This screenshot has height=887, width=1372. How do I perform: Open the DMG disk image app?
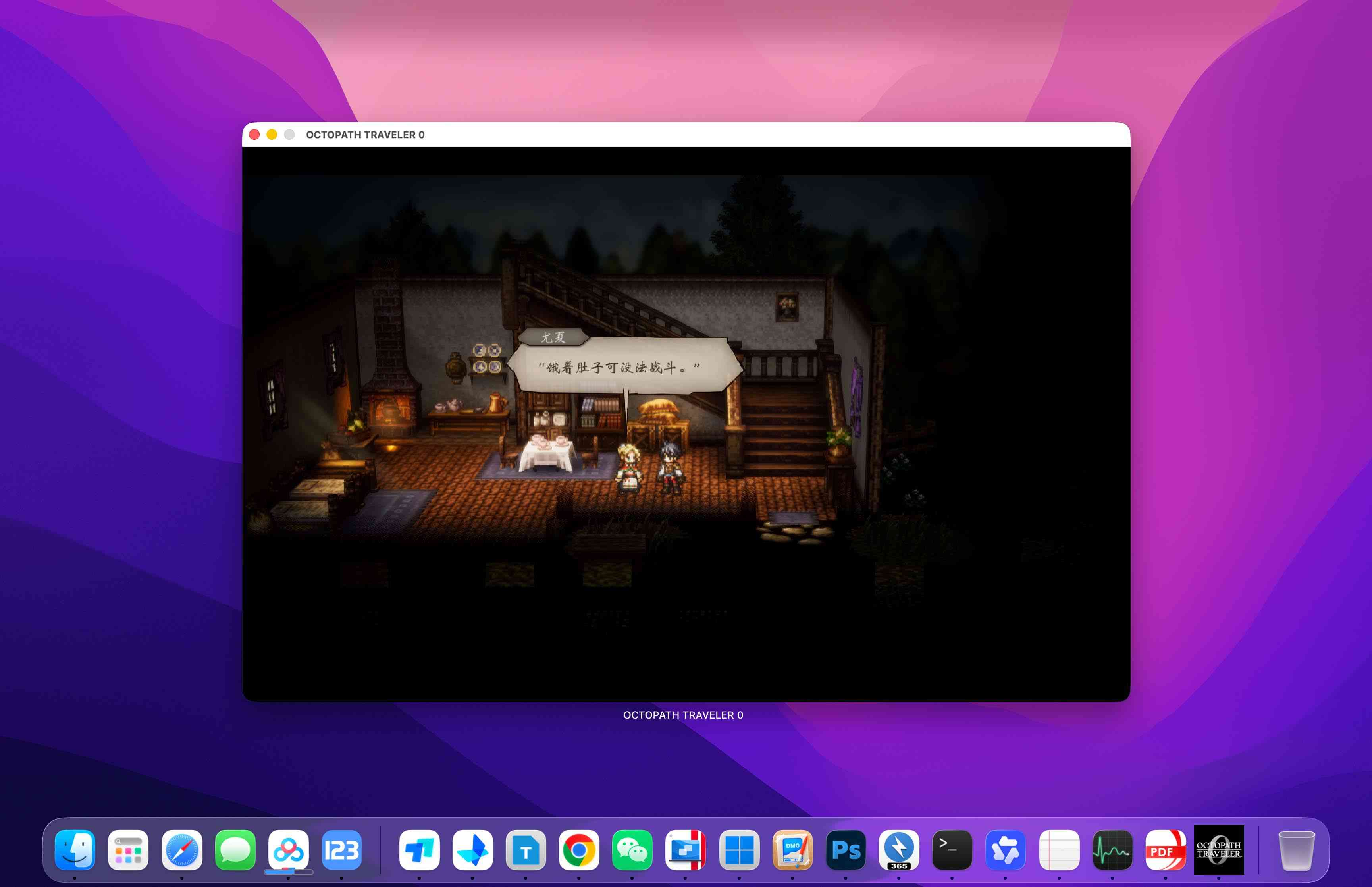[792, 850]
